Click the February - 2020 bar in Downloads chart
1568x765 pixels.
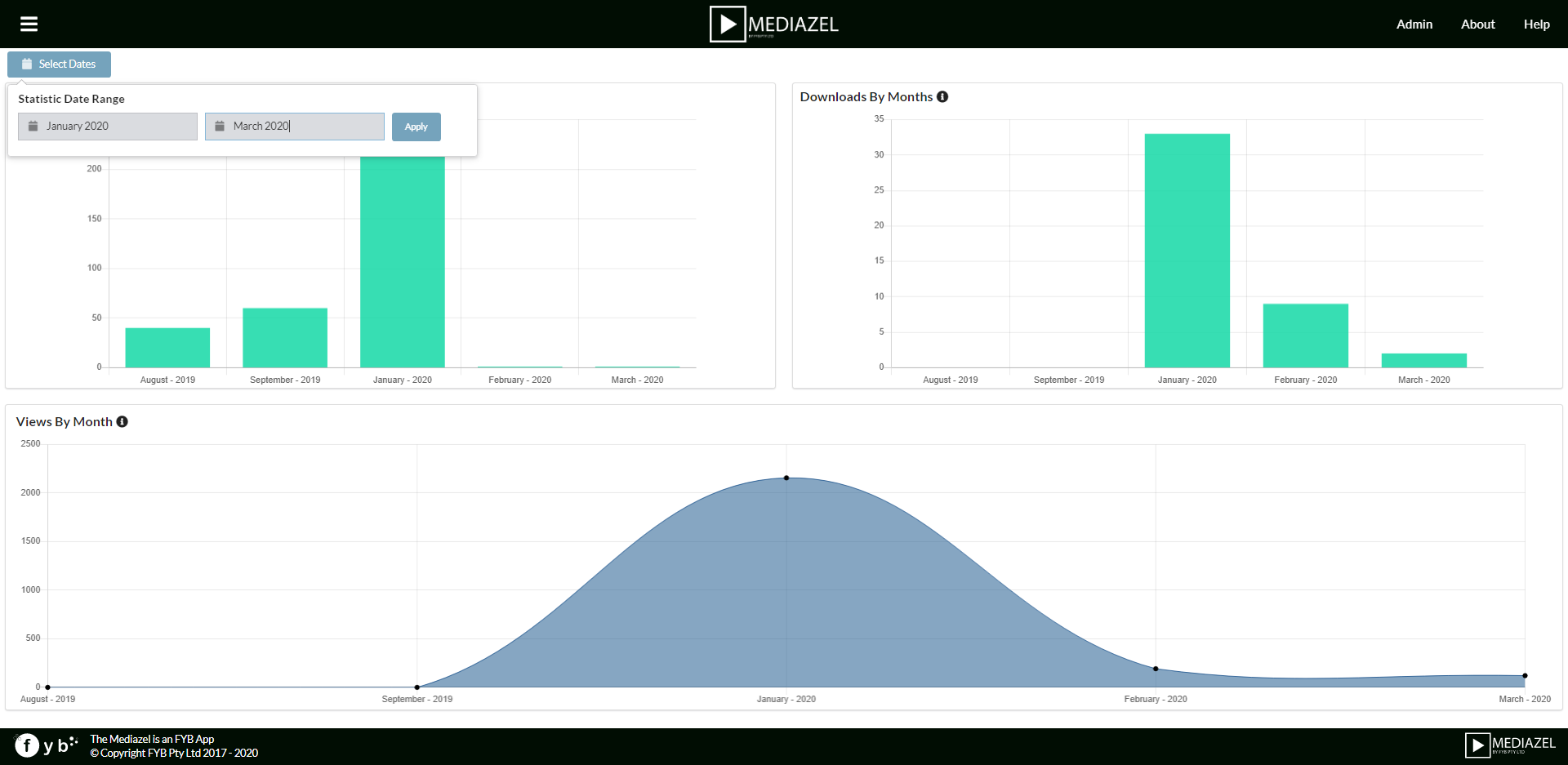pos(1306,336)
